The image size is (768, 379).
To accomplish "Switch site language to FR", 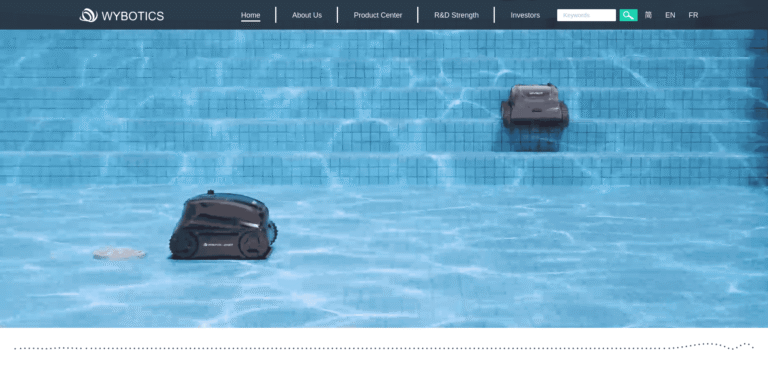I will click(x=693, y=15).
